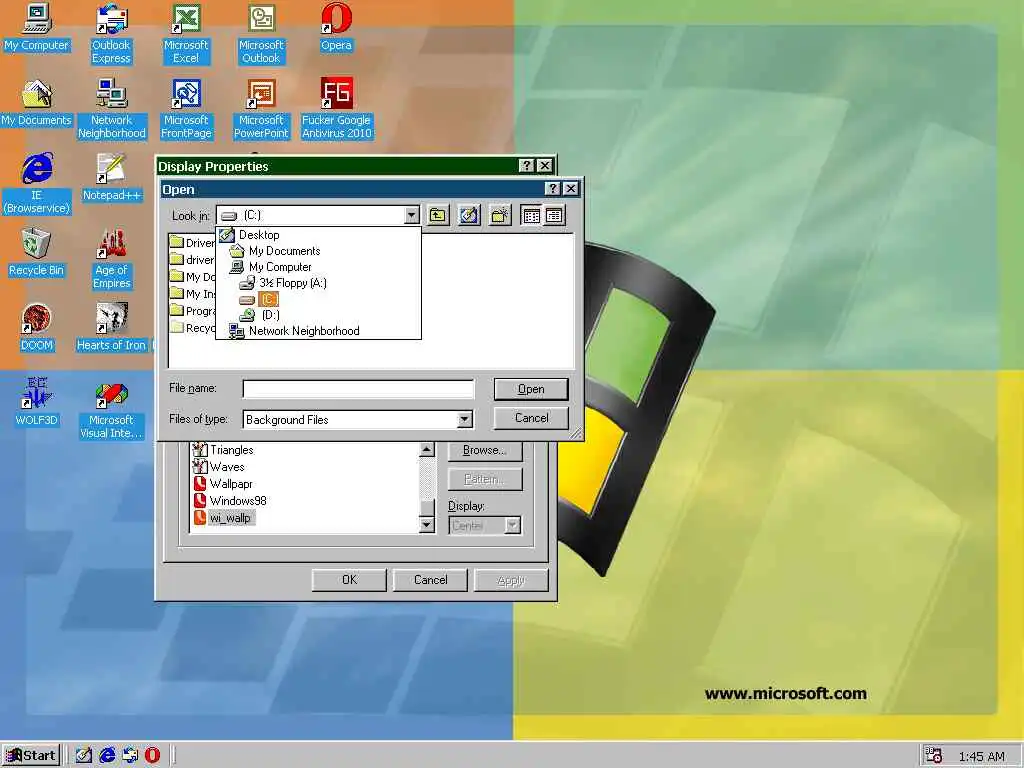Image resolution: width=1024 pixels, height=768 pixels.
Task: Select Notepad++ desktop shortcut
Action: pyautogui.click(x=112, y=178)
